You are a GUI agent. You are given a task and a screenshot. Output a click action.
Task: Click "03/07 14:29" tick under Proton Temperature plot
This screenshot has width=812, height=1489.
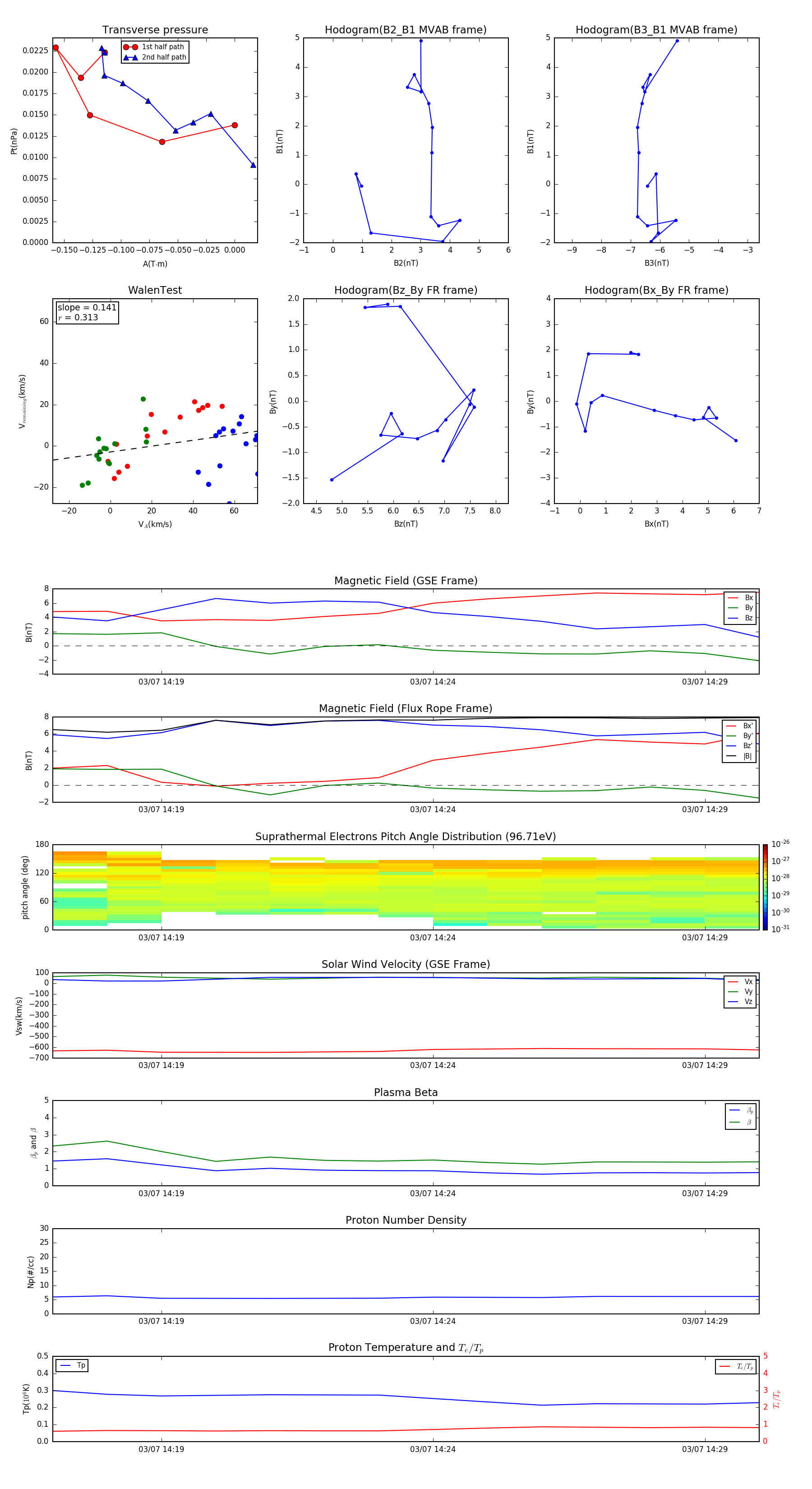705,1449
